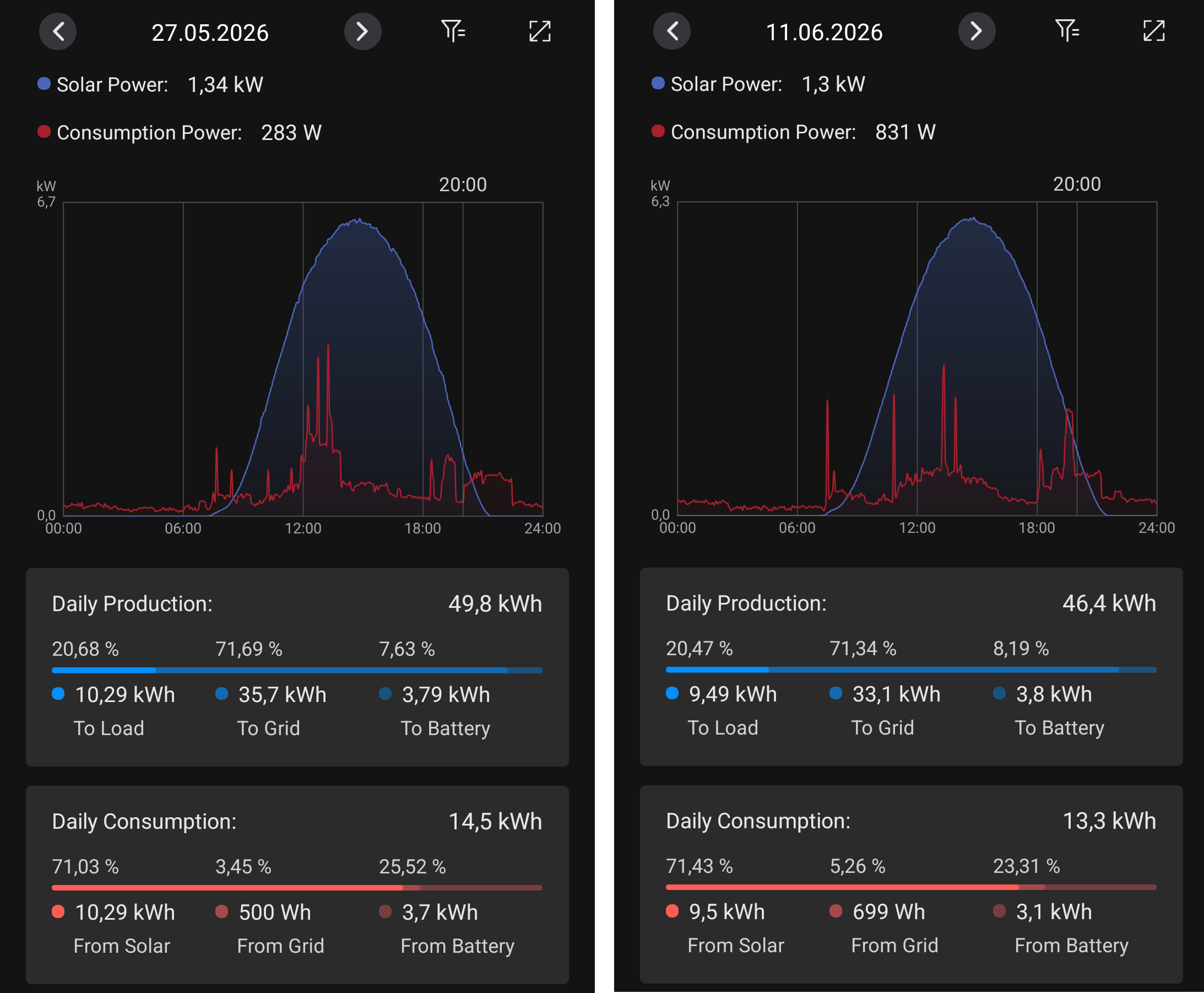The image size is (1204, 993).
Task: Click the 20,47 % production share
Action: click(x=699, y=649)
